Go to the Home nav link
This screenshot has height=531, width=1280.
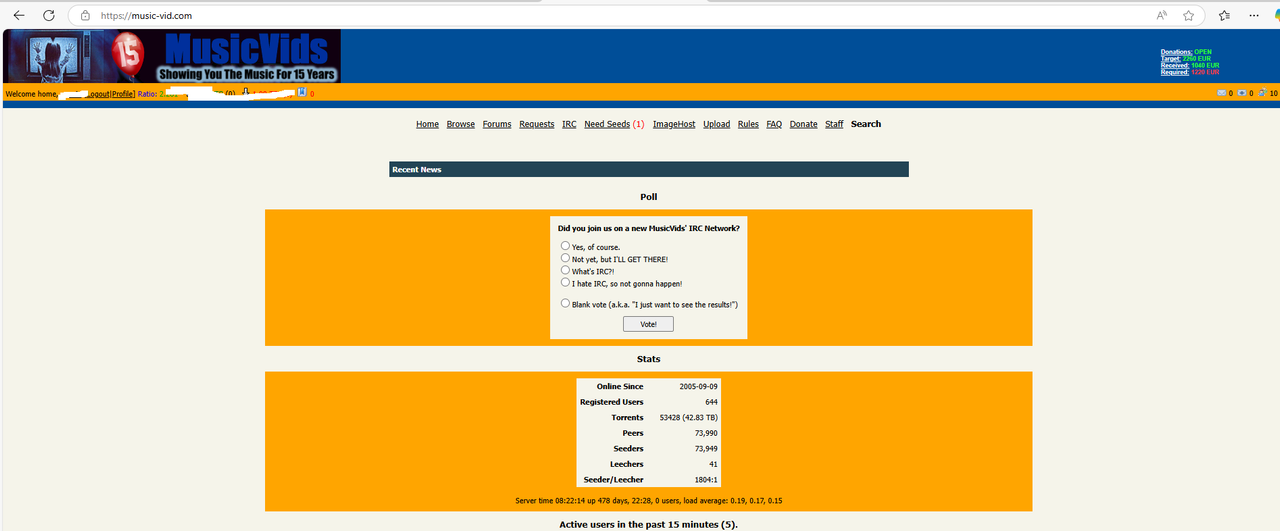(x=427, y=124)
